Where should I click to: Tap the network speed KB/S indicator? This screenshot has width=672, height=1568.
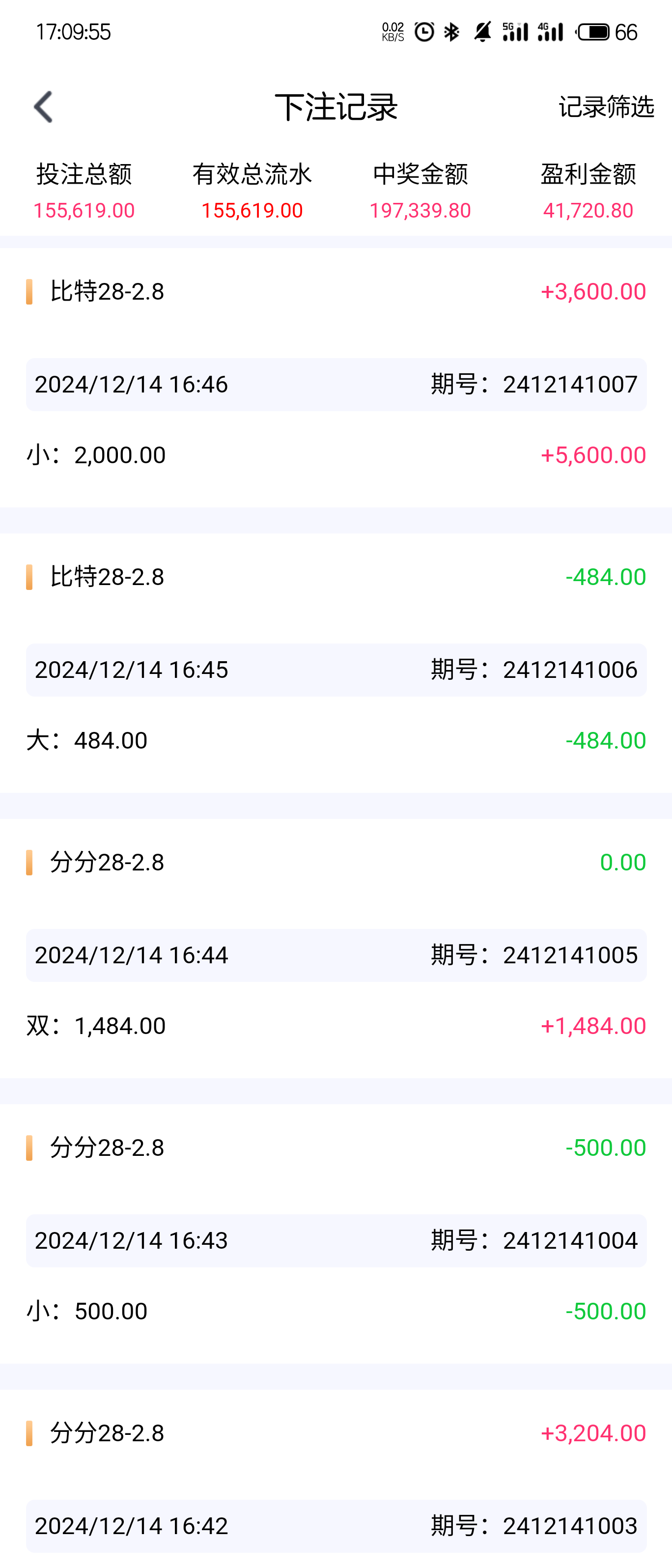click(x=392, y=31)
